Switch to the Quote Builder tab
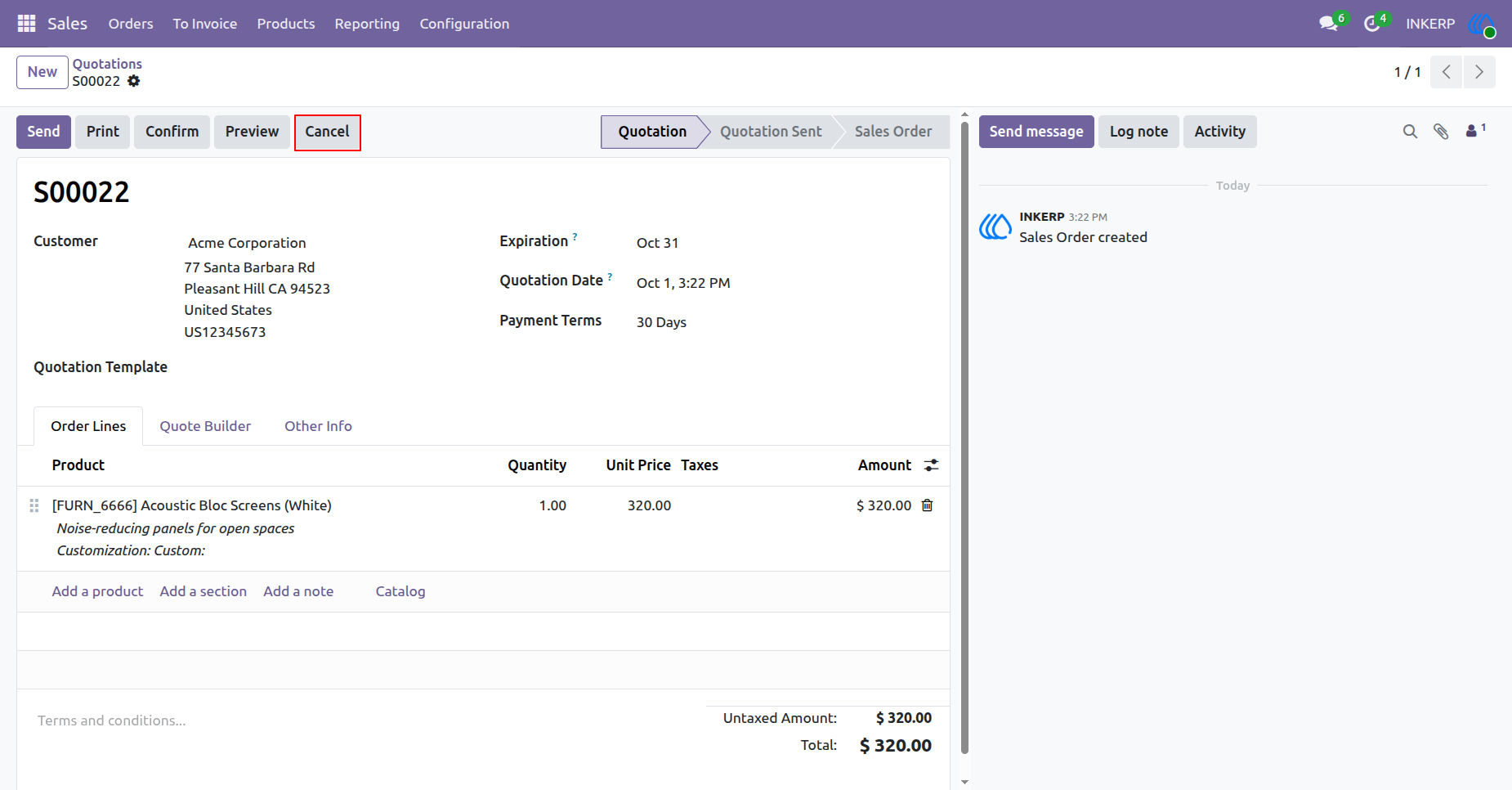This screenshot has height=790, width=1512. tap(205, 426)
